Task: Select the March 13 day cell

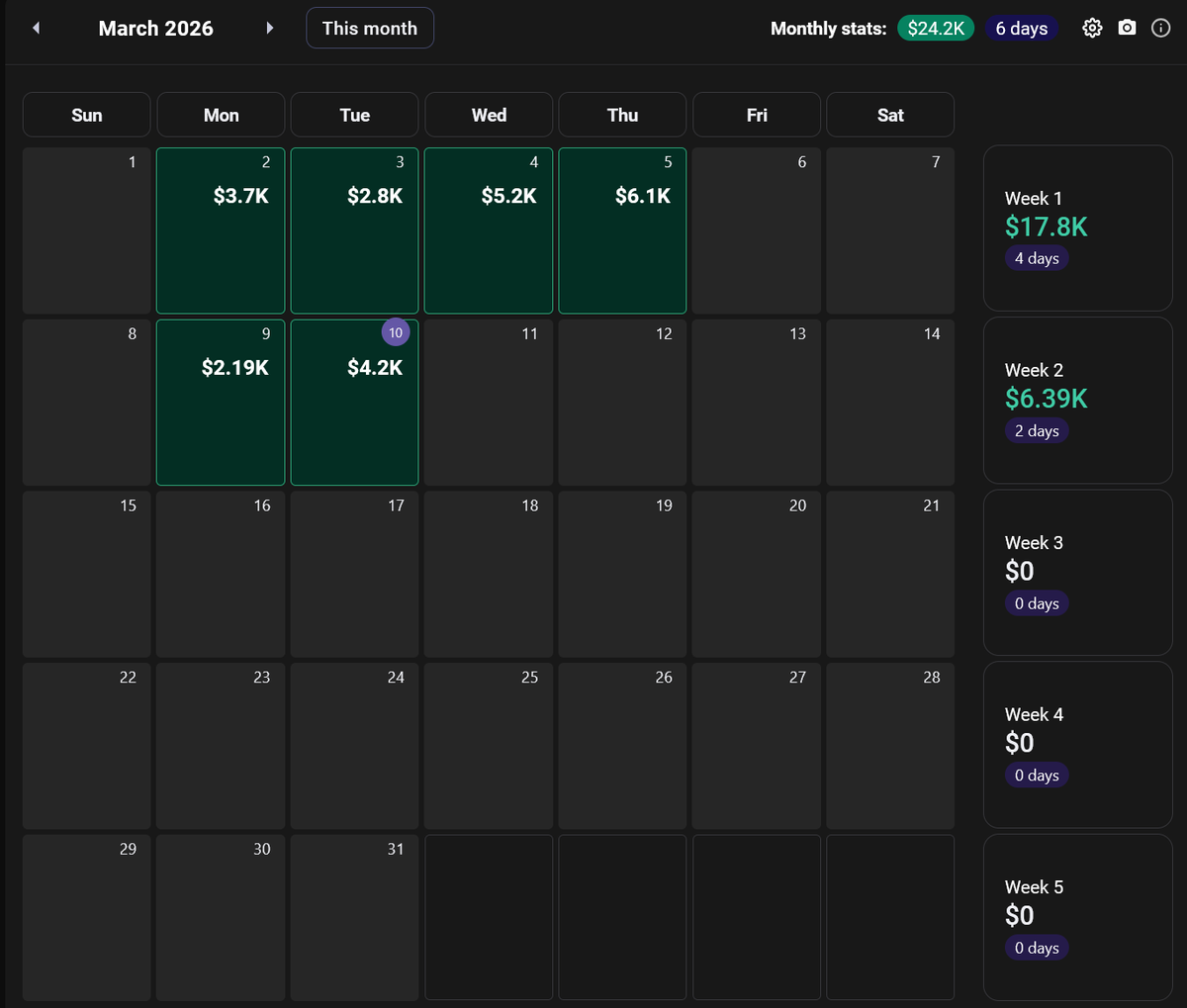Action: pyautogui.click(x=757, y=403)
